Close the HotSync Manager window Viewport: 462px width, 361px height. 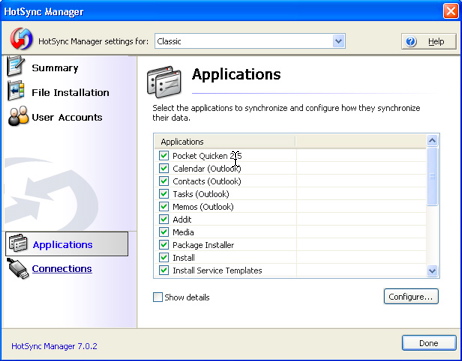click(451, 11)
